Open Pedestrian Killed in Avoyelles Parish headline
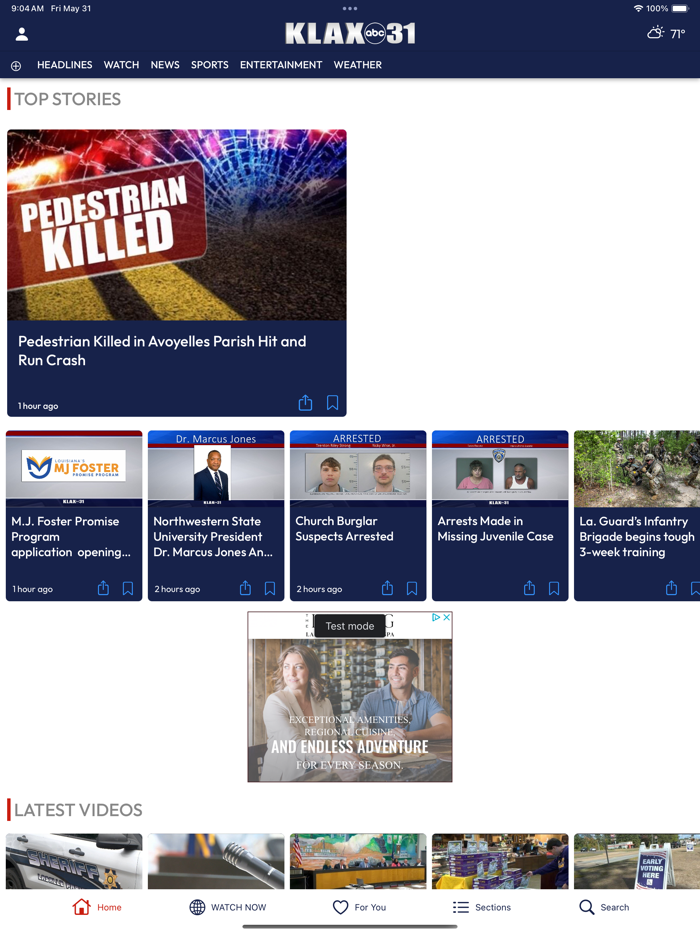The height and width of the screenshot is (934, 700). pos(162,351)
